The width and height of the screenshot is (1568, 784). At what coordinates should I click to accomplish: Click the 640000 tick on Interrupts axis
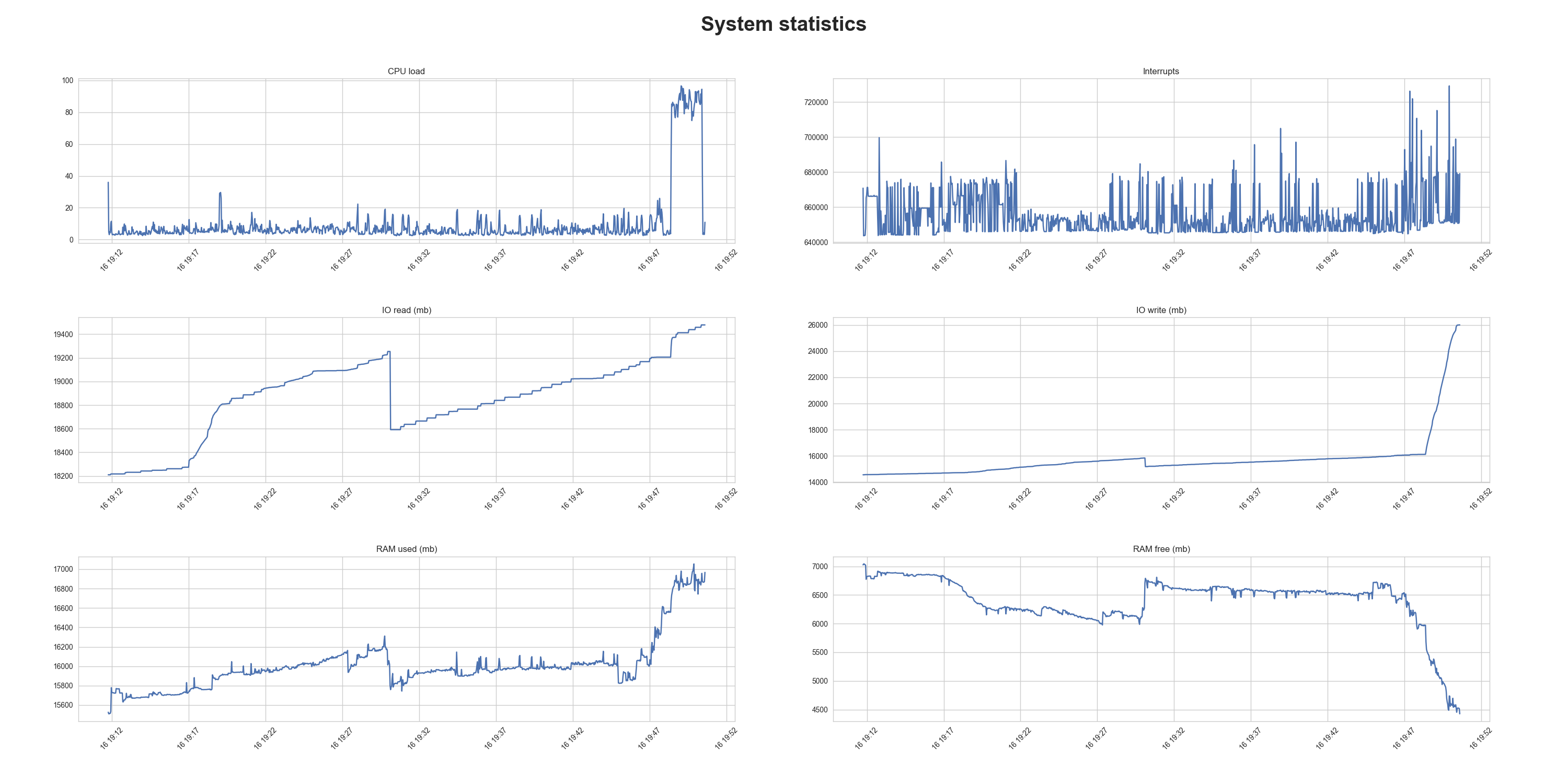[816, 243]
